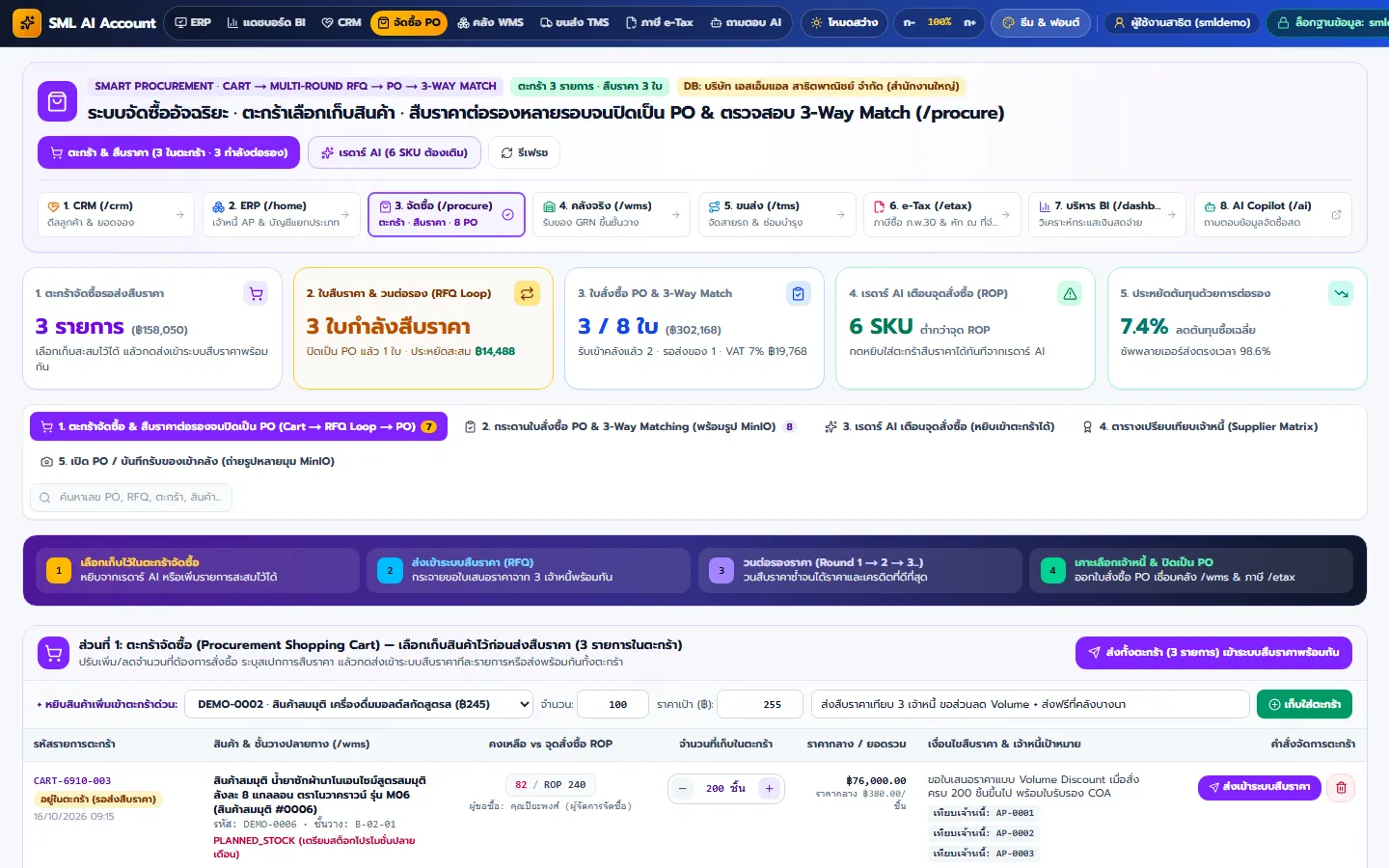The image size is (1389, 868).
Task: Click the shopping bag icon beside Smart Procurement header
Action: pos(57,101)
